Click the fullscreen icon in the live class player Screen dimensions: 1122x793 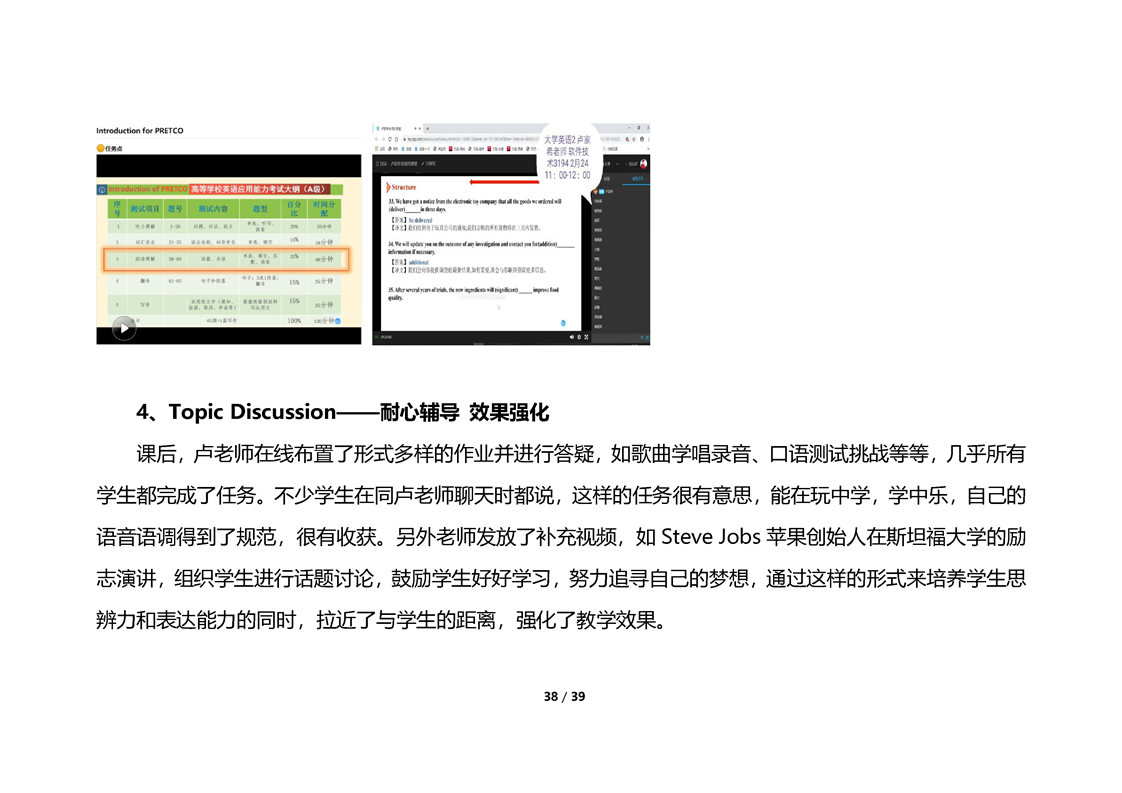pyautogui.click(x=586, y=337)
